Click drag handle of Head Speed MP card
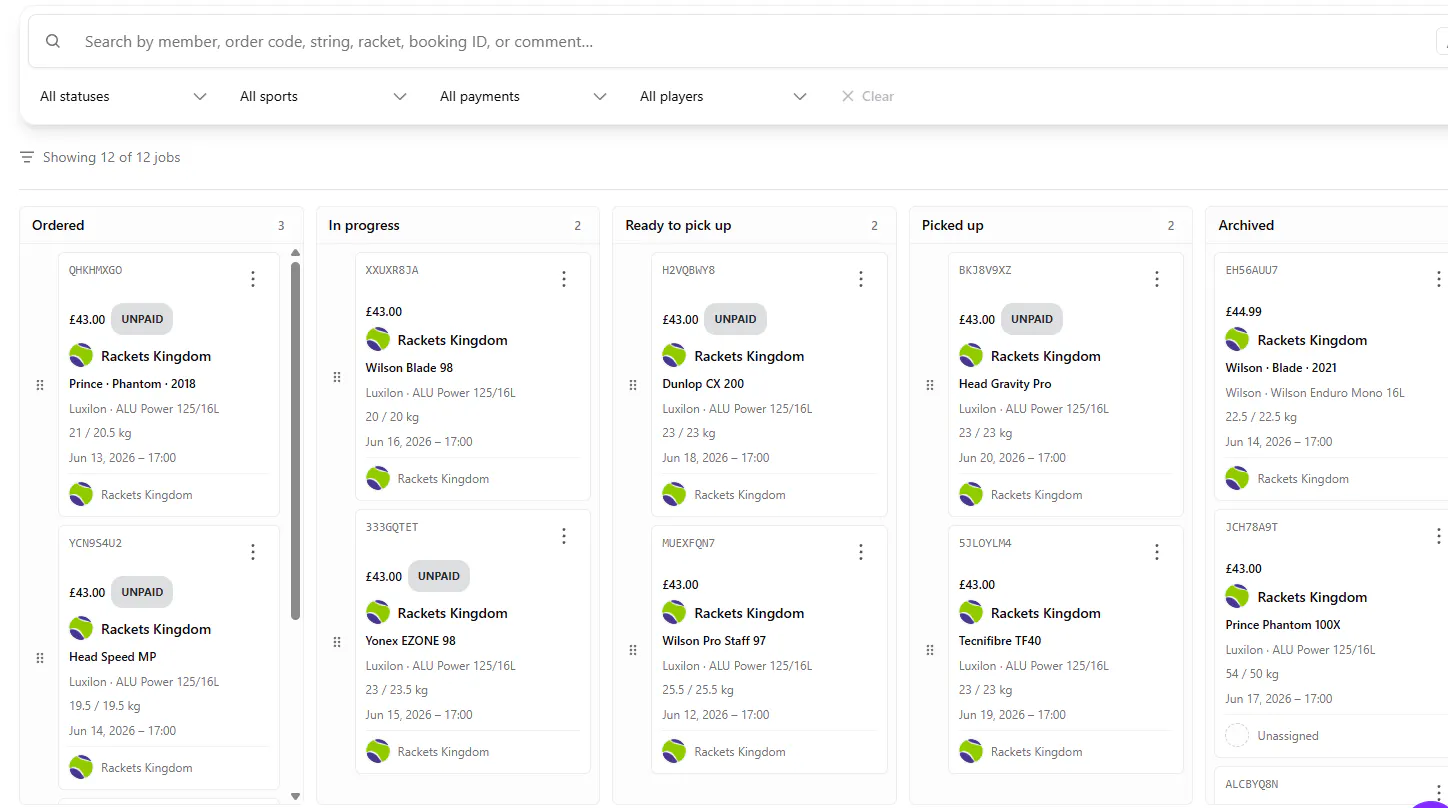 (40, 658)
